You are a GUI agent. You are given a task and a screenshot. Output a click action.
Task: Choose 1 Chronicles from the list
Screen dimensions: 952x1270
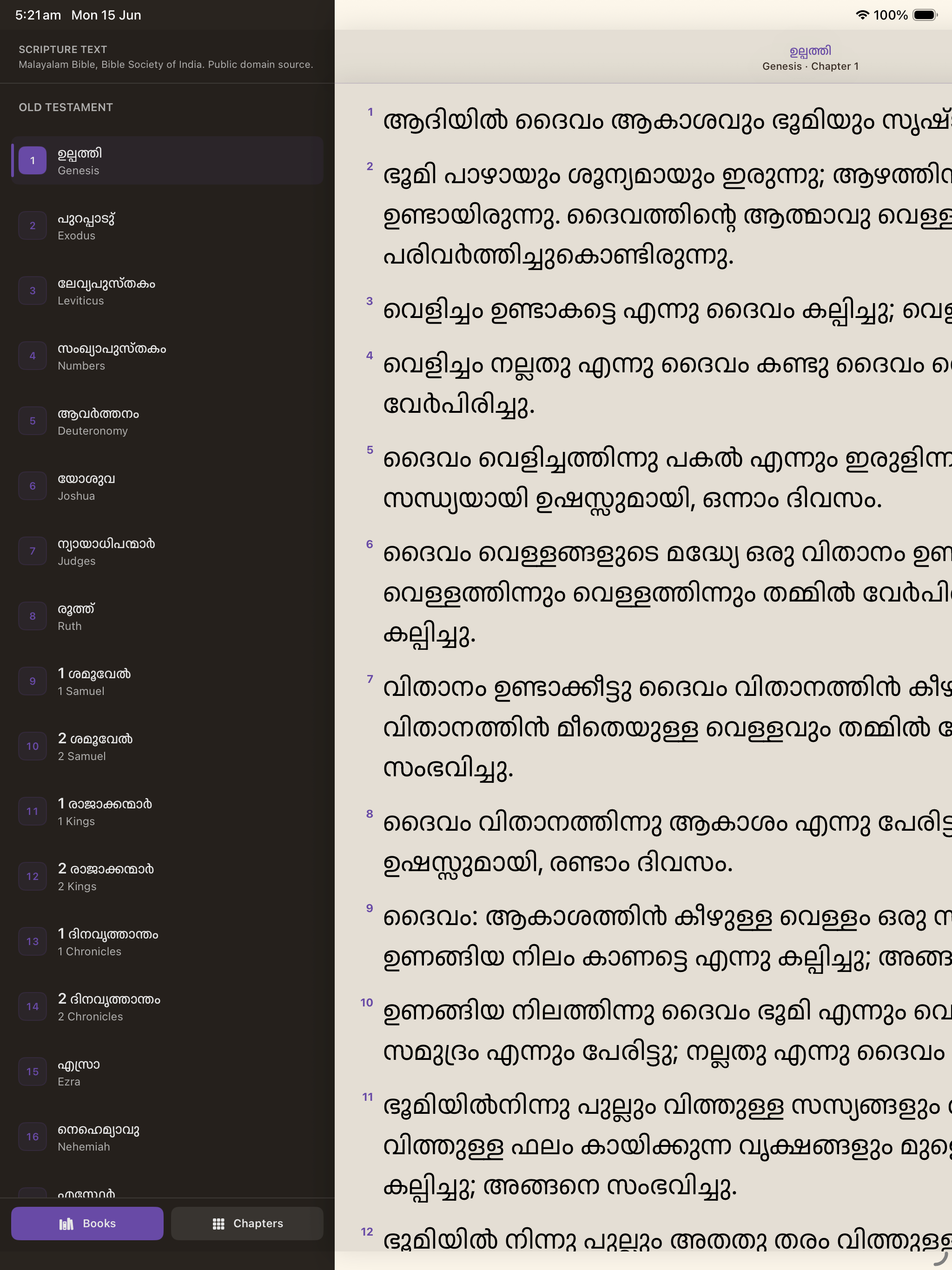point(167,942)
